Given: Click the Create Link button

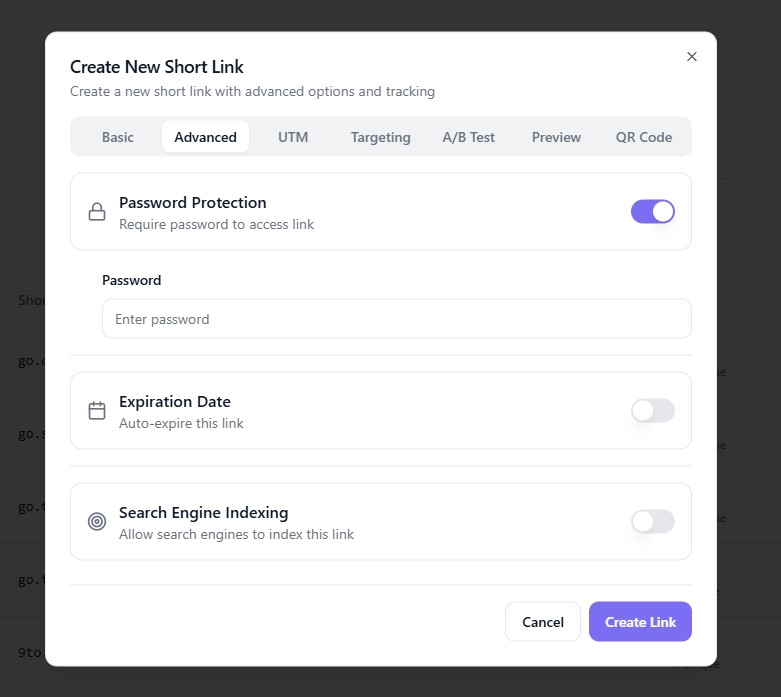Looking at the screenshot, I should click(x=640, y=622).
